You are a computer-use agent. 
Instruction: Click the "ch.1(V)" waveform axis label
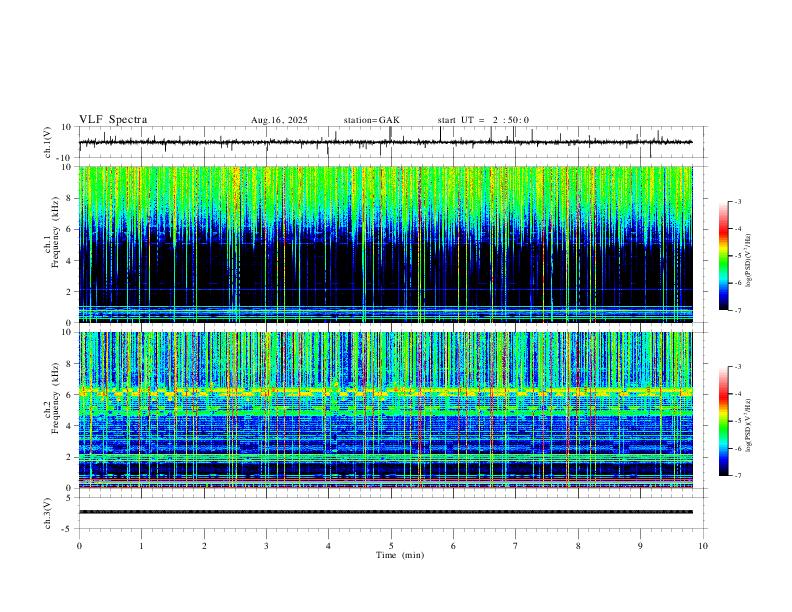coord(48,142)
